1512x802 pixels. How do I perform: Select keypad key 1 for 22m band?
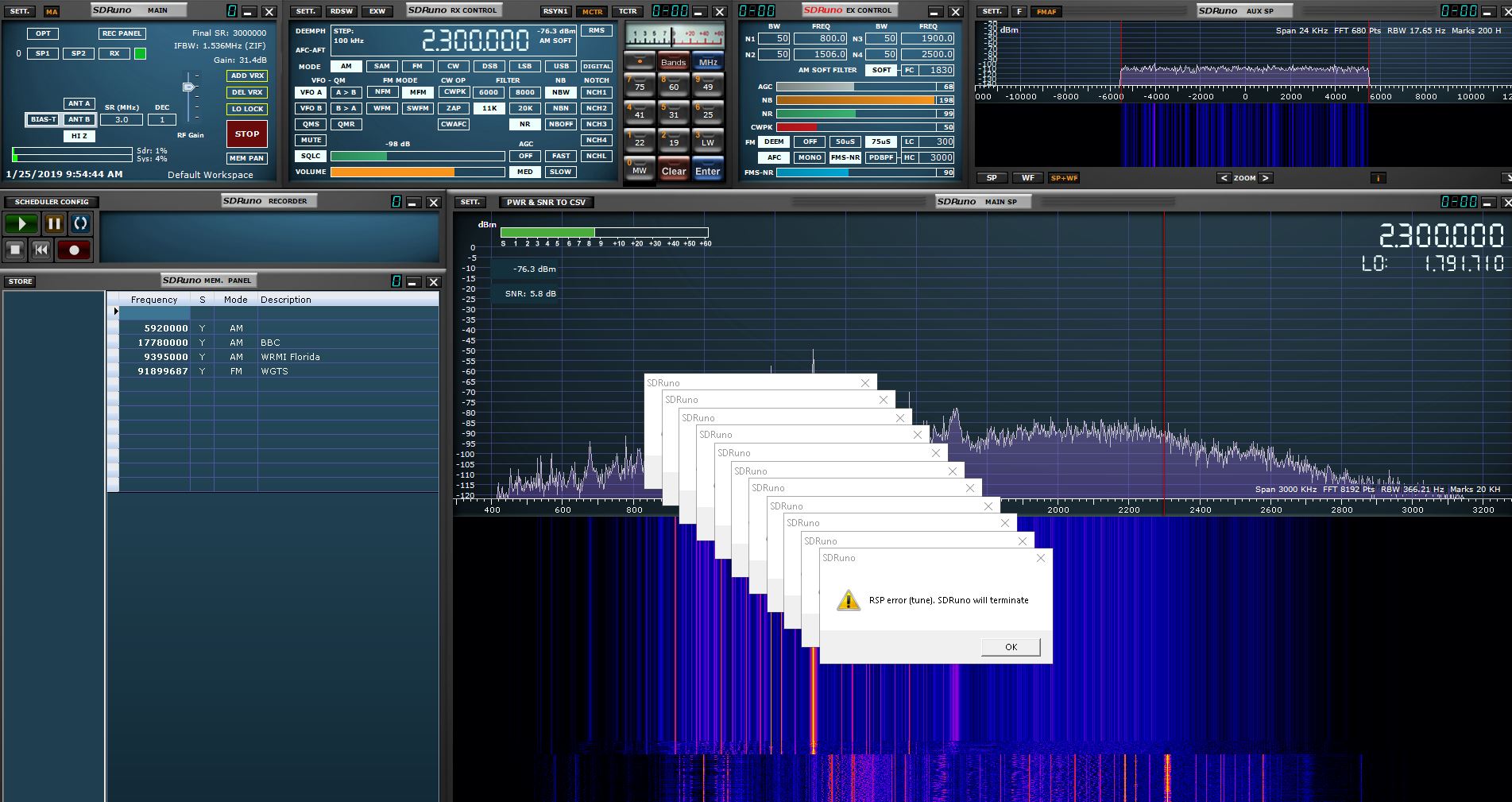[640, 139]
